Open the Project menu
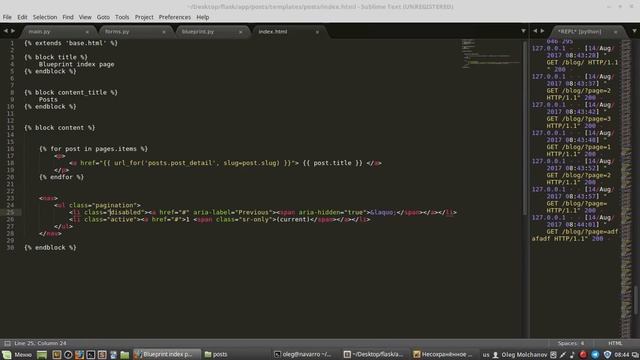 tap(144, 17)
